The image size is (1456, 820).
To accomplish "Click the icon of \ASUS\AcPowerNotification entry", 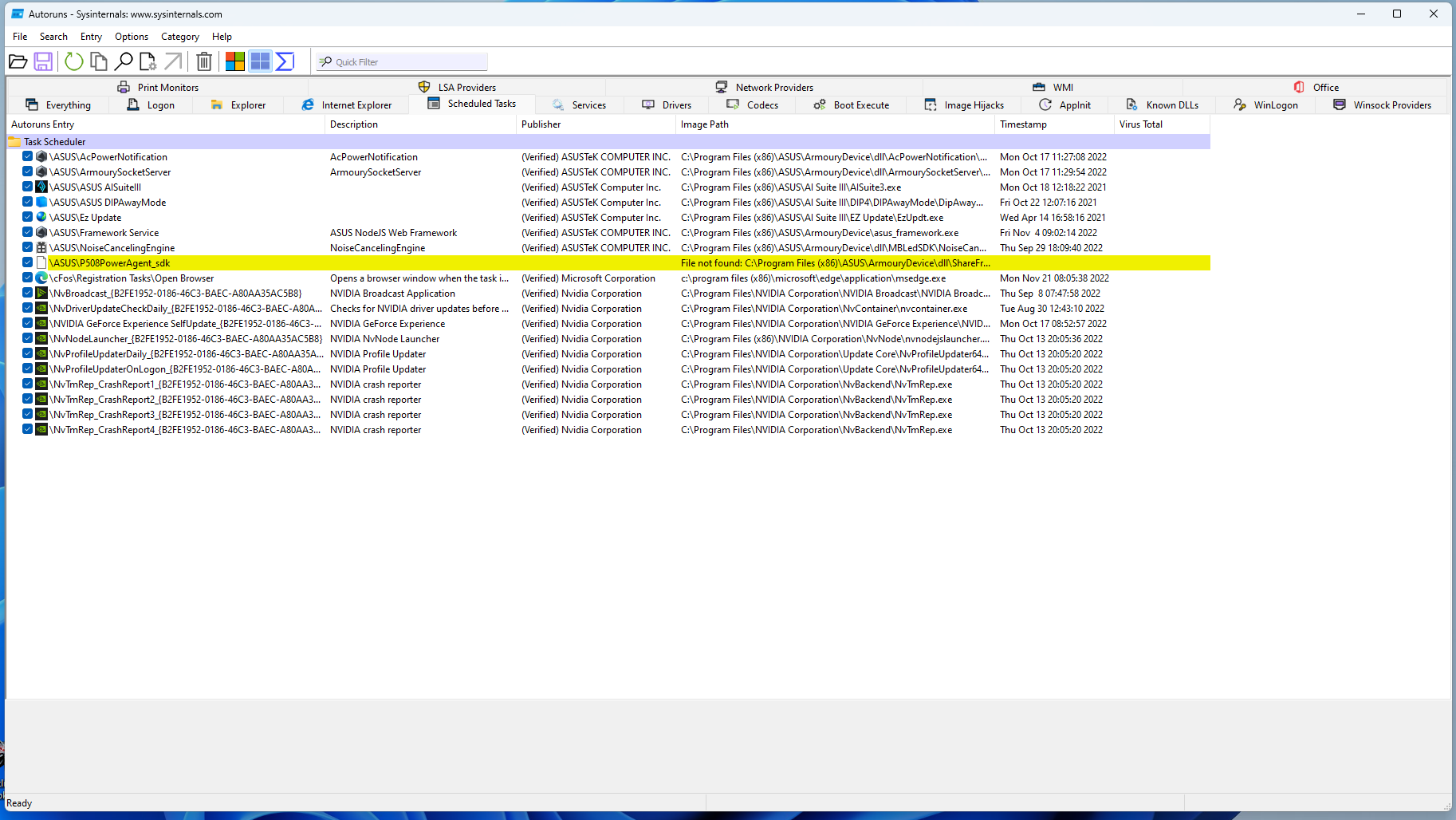I will pos(41,157).
